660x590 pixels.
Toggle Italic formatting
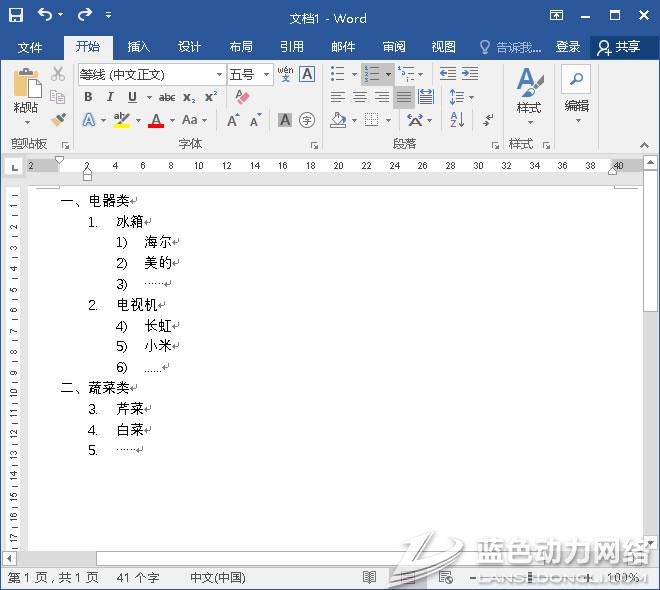[110, 97]
